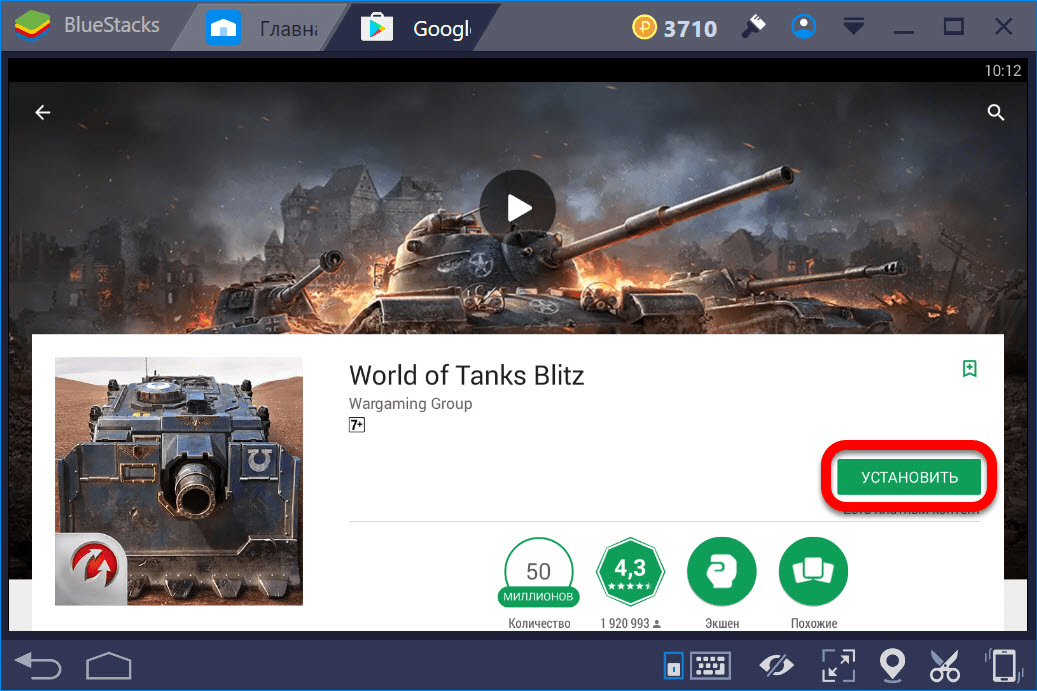Screen dimensions: 1037x691
Task: Go back using Play Store header arrow
Action: 43,113
